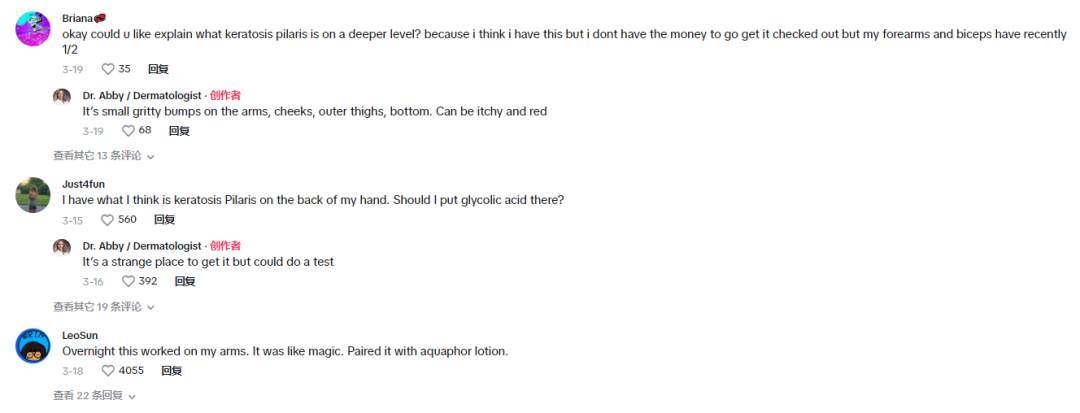Image resolution: width=1080 pixels, height=413 pixels.
Task: Click Dr. Abby's small avatar in second reply
Action: pos(62,247)
